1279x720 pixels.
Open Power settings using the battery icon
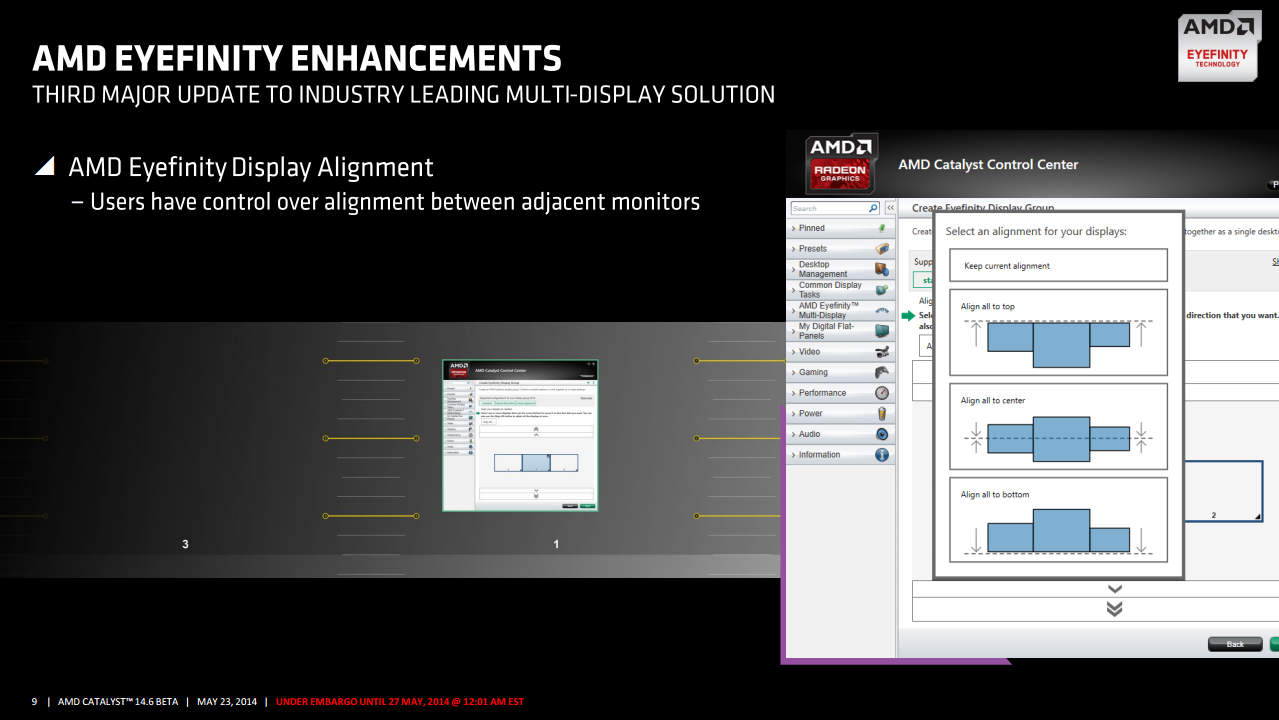tap(883, 413)
